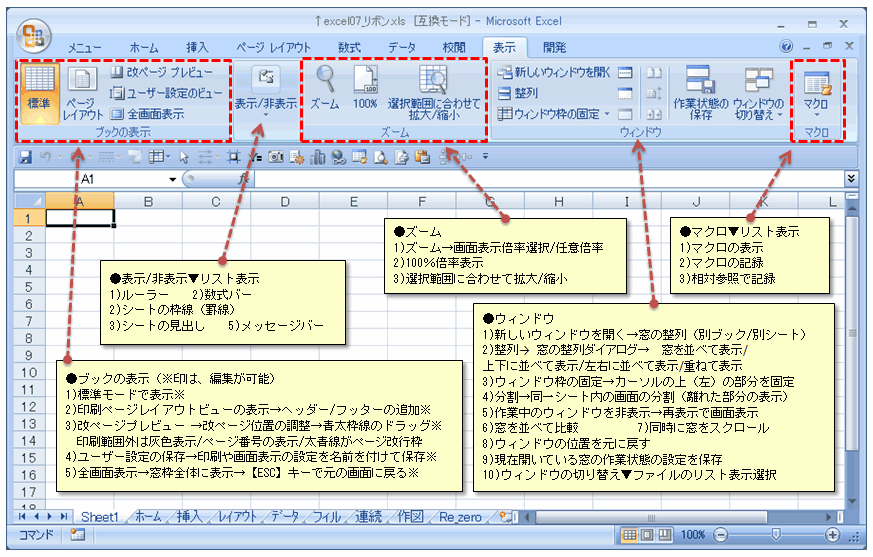Open dropdown next to table grid quick access icon

coord(168,158)
